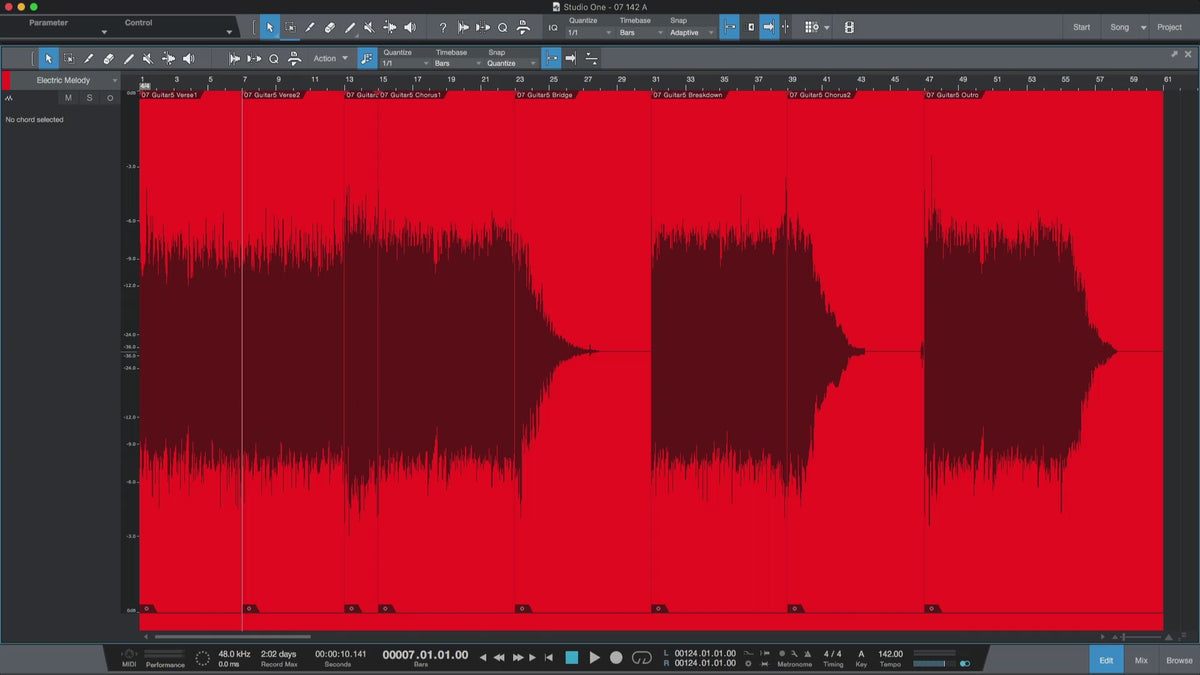
Task: Click the Video player film icon
Action: click(849, 28)
